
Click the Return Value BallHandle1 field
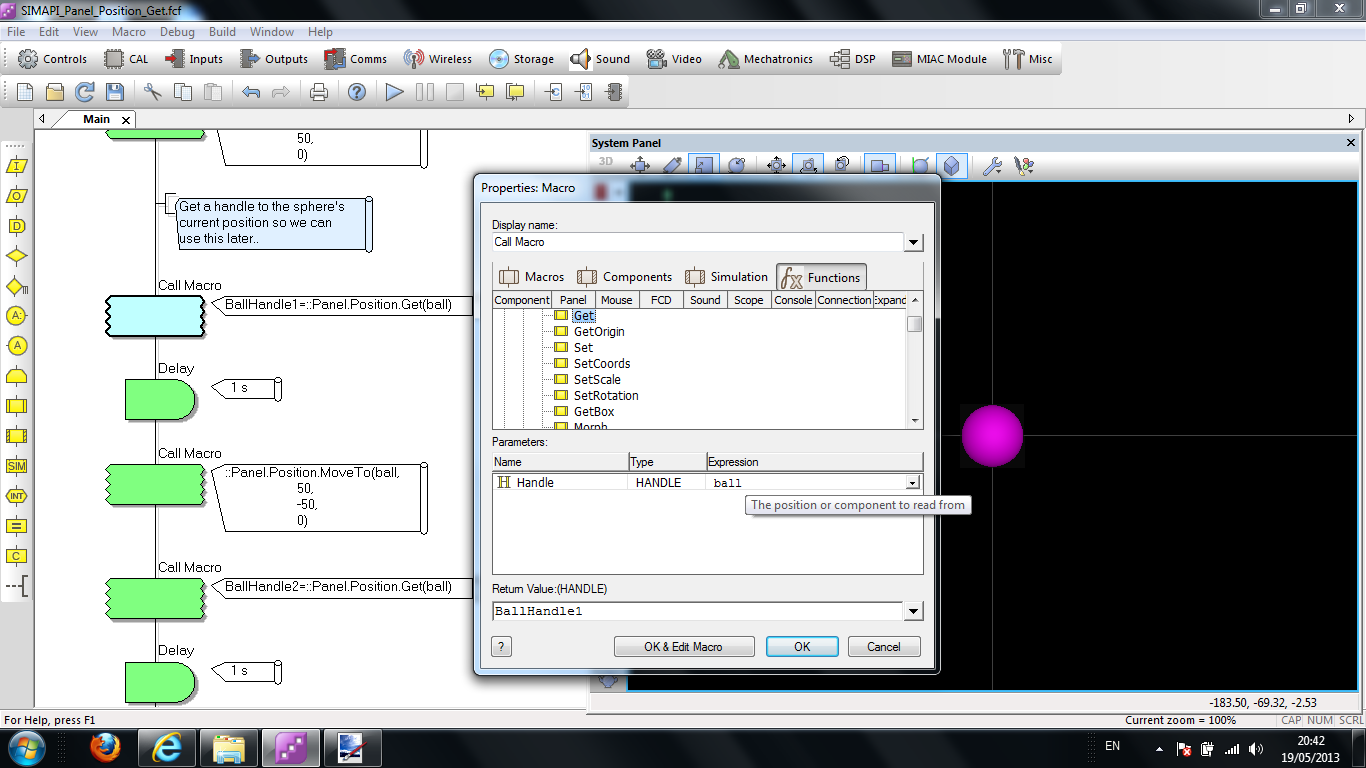tap(698, 611)
